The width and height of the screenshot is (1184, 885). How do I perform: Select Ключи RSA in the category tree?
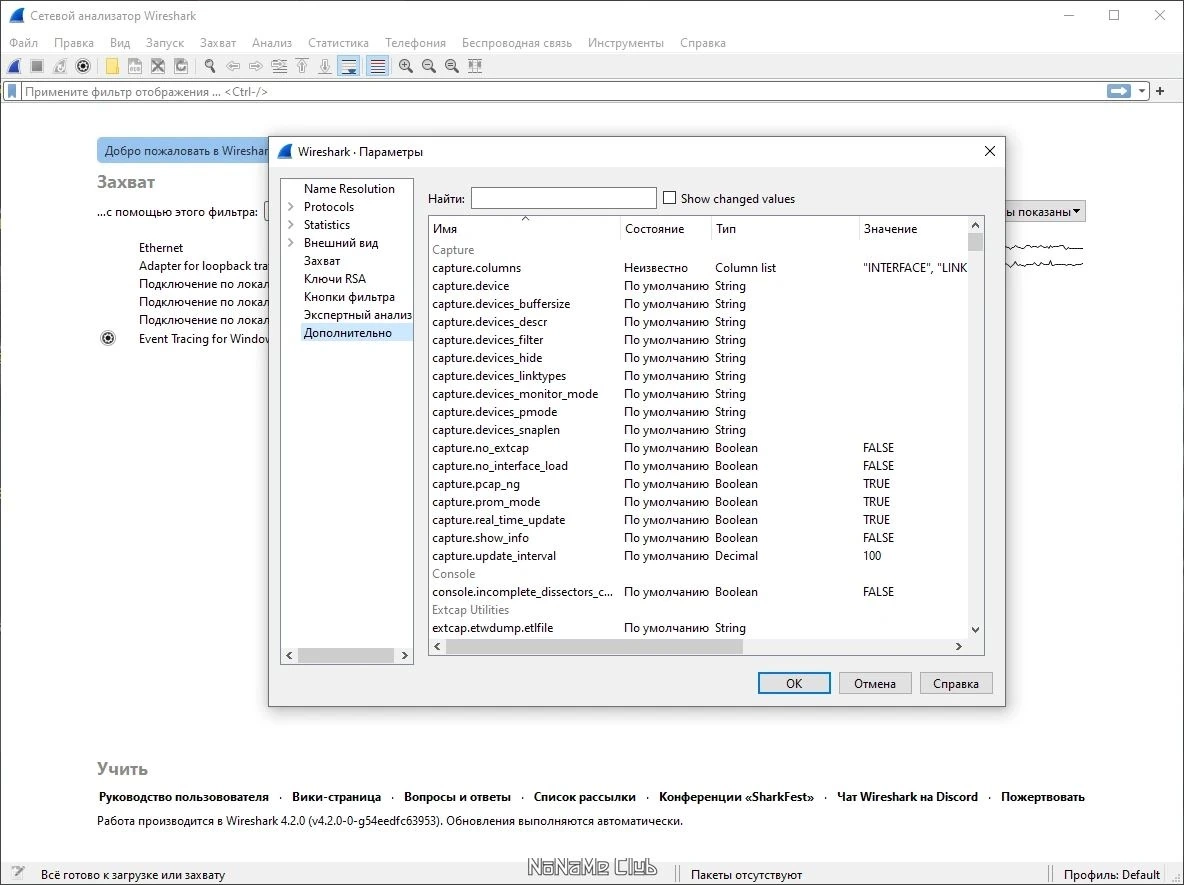click(335, 279)
